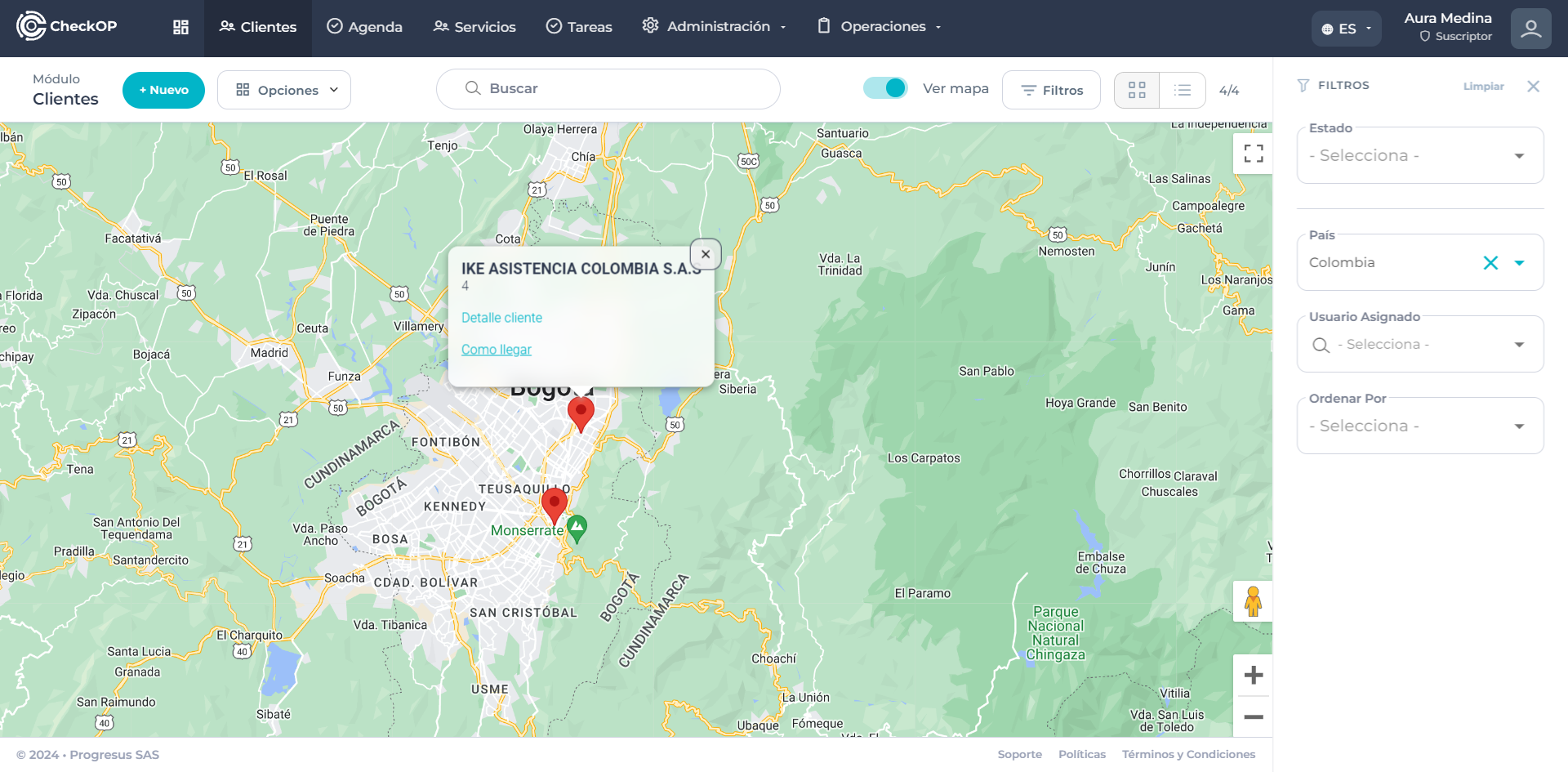1568x772 pixels.
Task: Click the Aura Medina user name
Action: pos(1448,18)
